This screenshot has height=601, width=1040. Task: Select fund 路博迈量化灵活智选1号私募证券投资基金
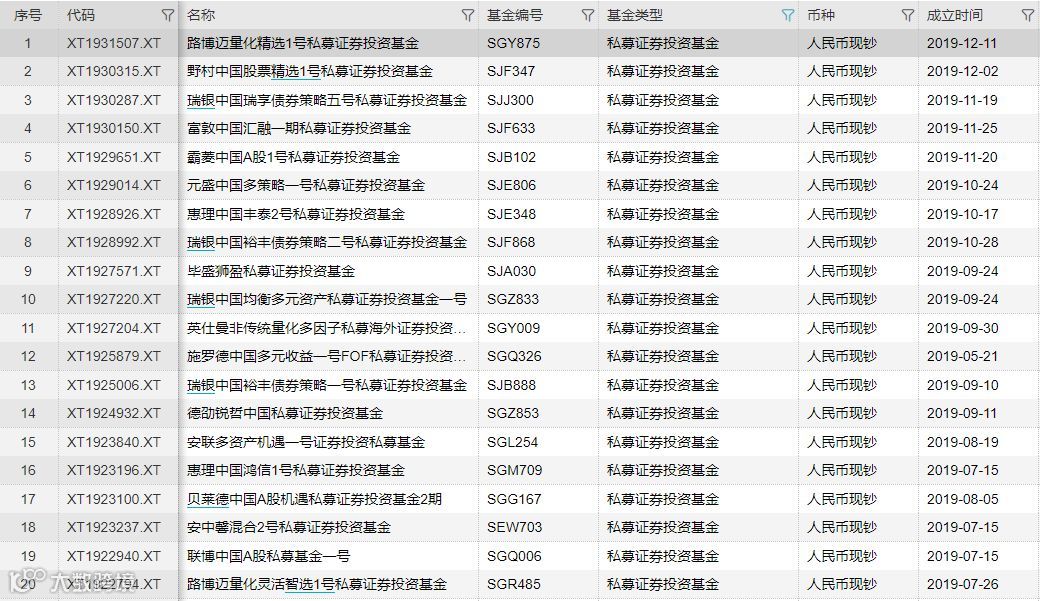point(316,584)
